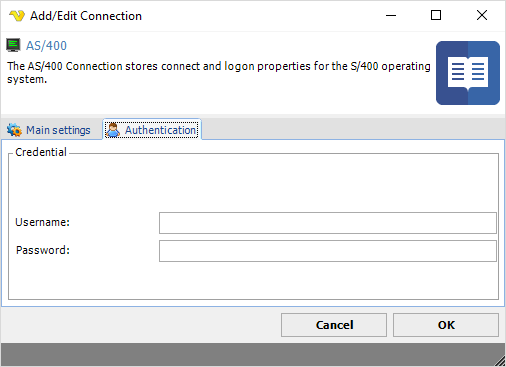Click the Username: label
The image size is (506, 367).
click(43, 222)
